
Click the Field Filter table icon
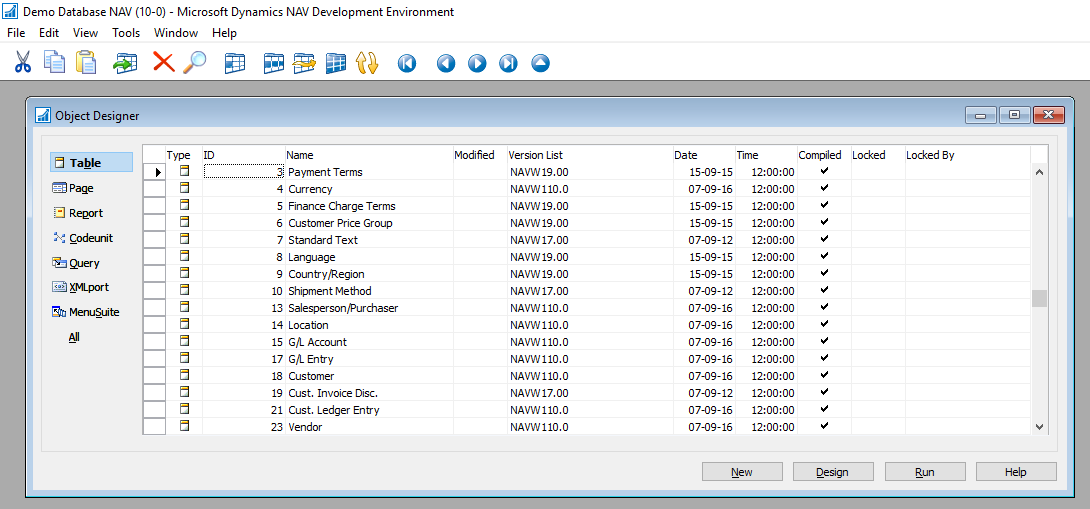coord(235,63)
